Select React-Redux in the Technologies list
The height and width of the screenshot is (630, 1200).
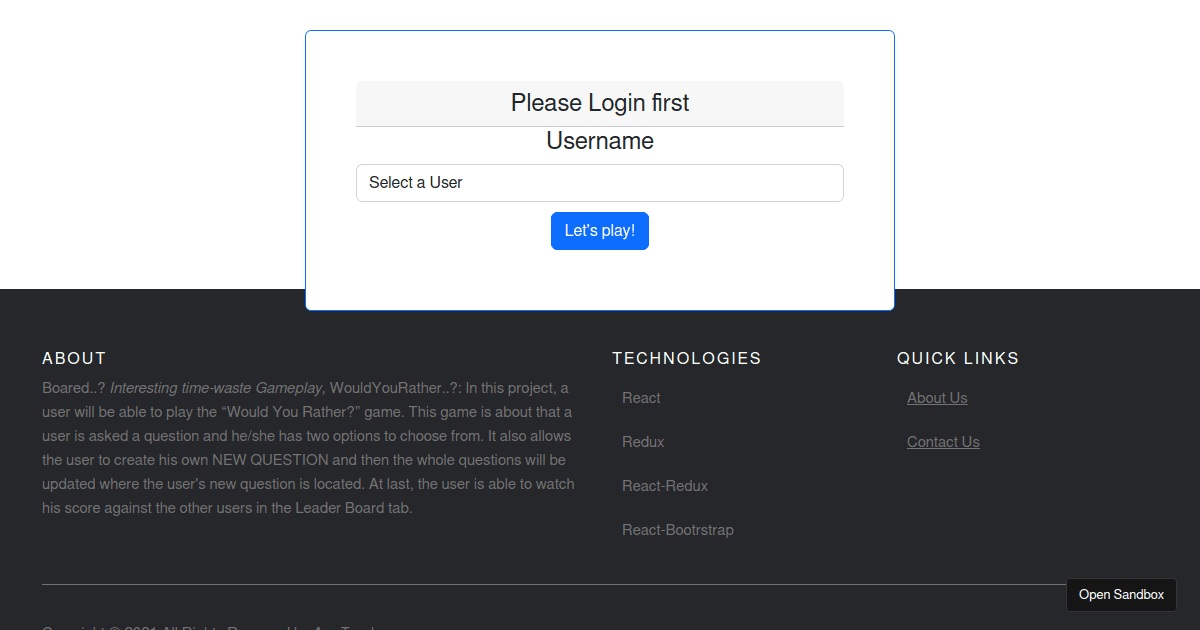(x=665, y=486)
